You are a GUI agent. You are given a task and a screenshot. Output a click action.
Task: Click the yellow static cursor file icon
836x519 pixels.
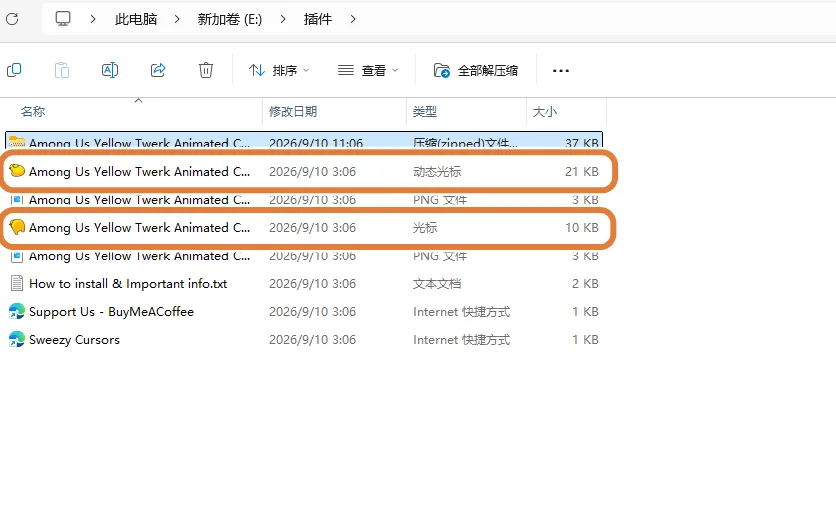[x=17, y=227]
